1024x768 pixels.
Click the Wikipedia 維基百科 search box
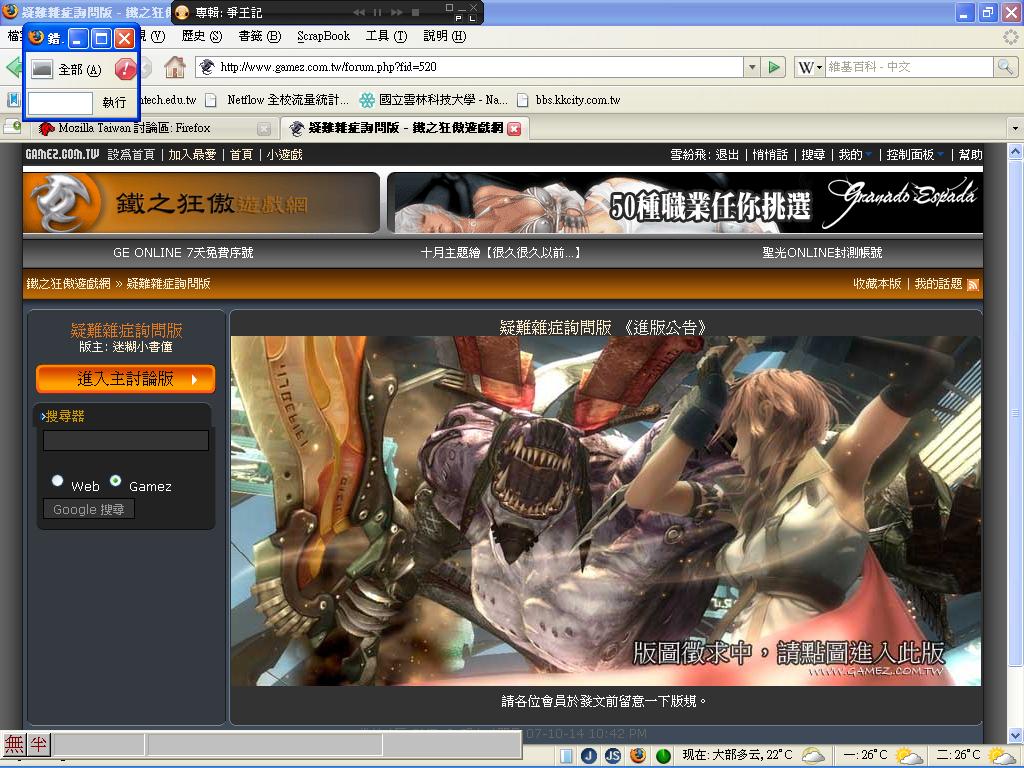point(908,67)
